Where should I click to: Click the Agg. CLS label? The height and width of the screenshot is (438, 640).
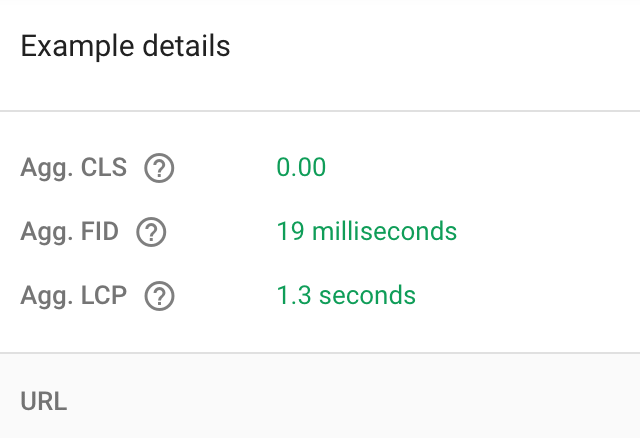pyautogui.click(x=73, y=168)
